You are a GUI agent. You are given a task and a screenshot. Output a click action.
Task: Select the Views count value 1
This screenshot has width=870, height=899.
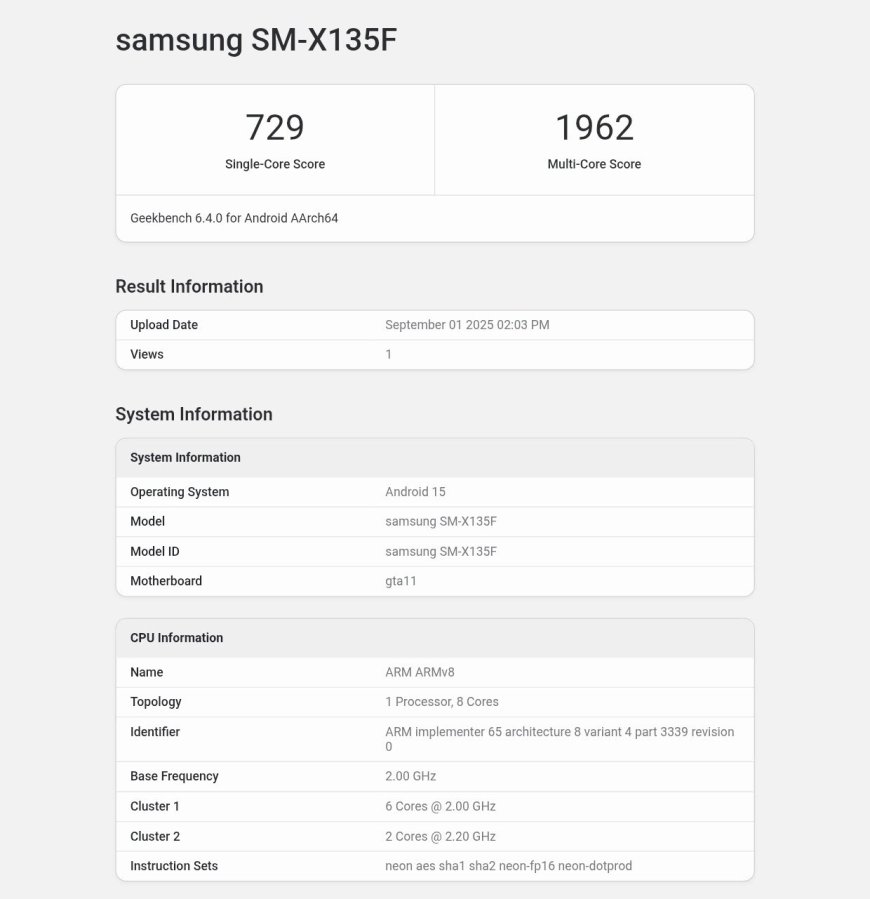tap(388, 354)
